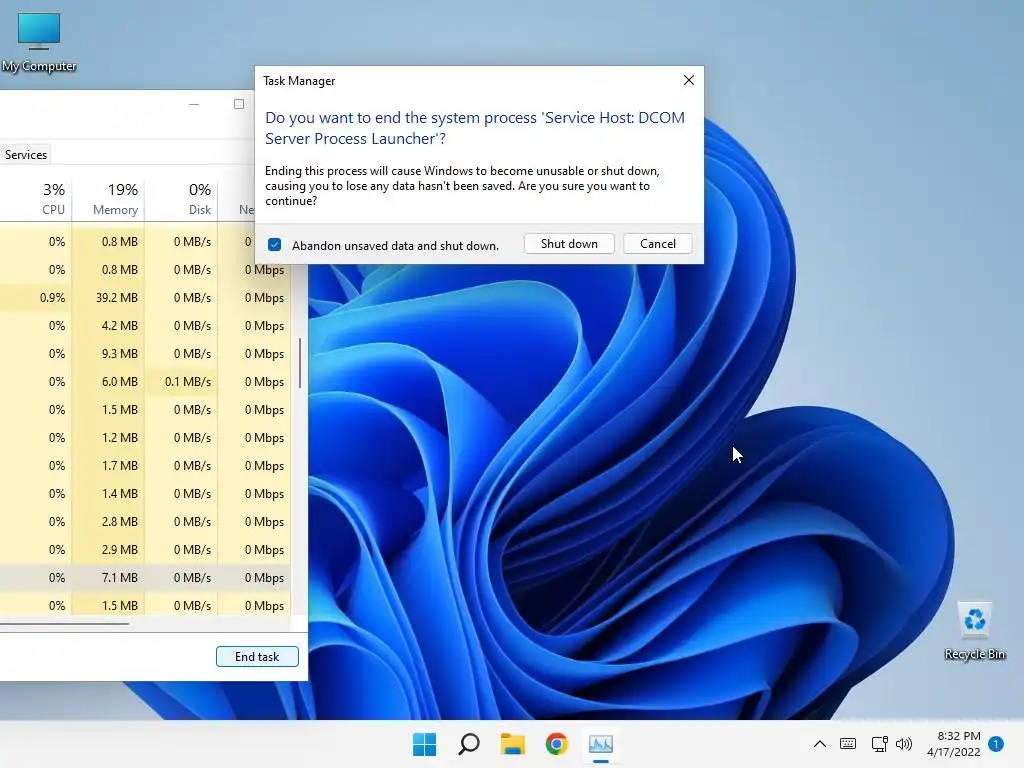
Task: Open the Windows Start menu
Action: pyautogui.click(x=424, y=744)
